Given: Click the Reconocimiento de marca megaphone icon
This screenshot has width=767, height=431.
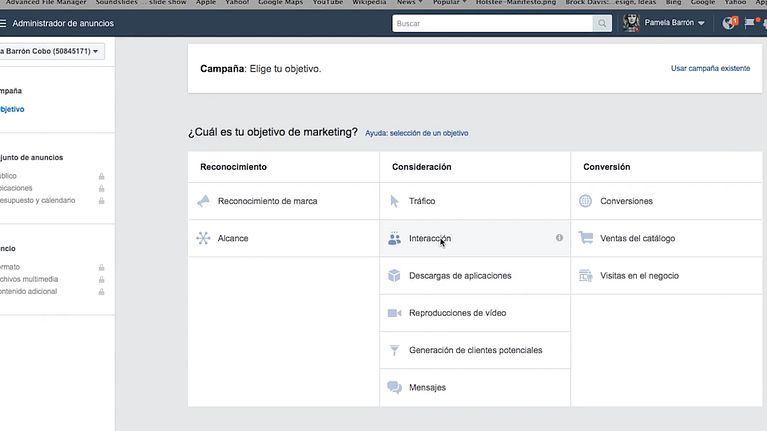Looking at the screenshot, I should [x=203, y=201].
